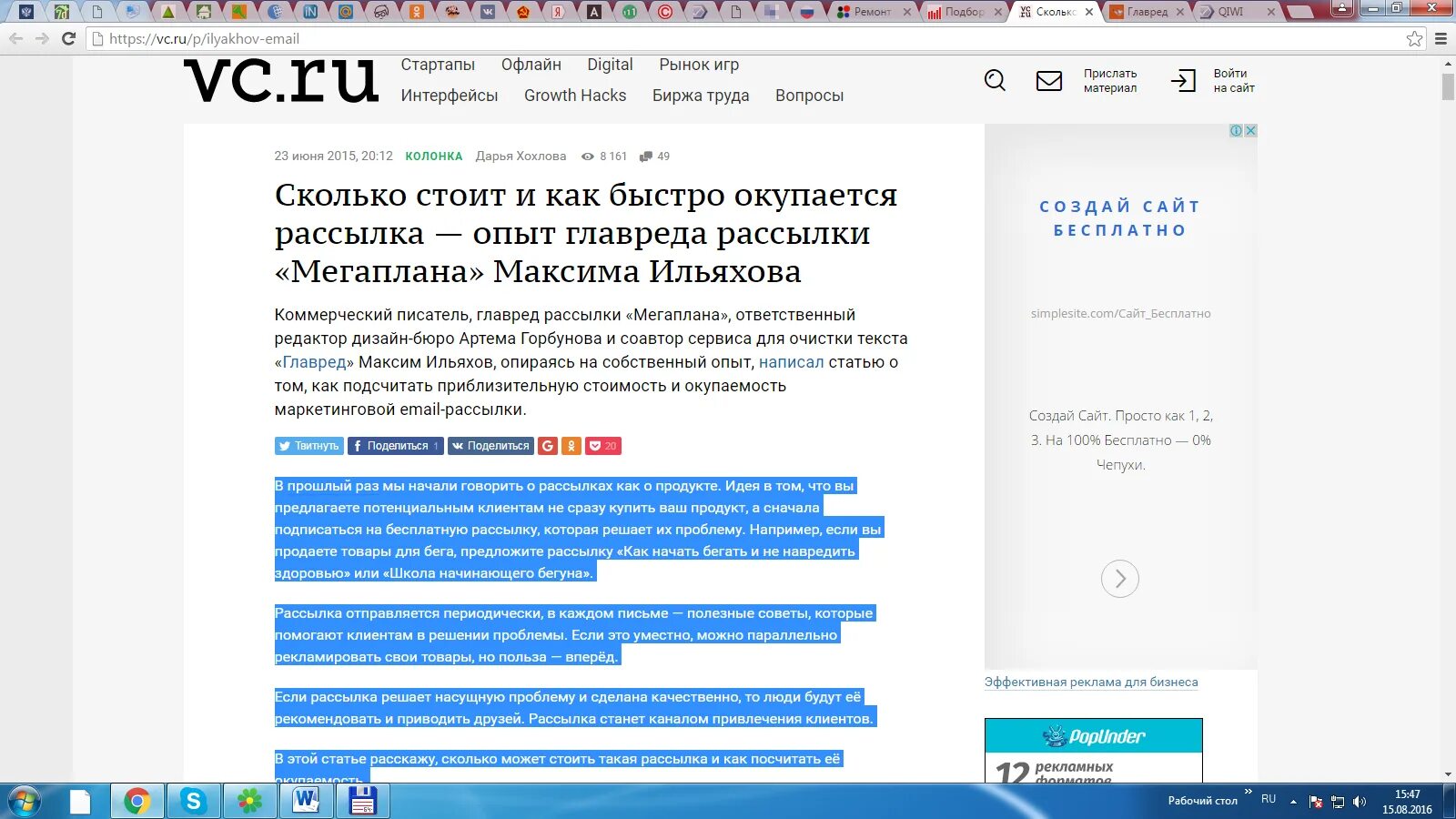The width and height of the screenshot is (1456, 819).
Task: Open the Chrome menu (three lines) icon
Action: point(1441,39)
